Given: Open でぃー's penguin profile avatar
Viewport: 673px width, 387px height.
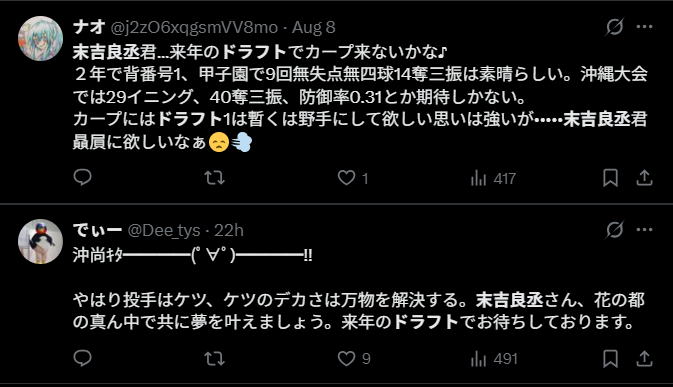Looking at the screenshot, I should point(40,242).
